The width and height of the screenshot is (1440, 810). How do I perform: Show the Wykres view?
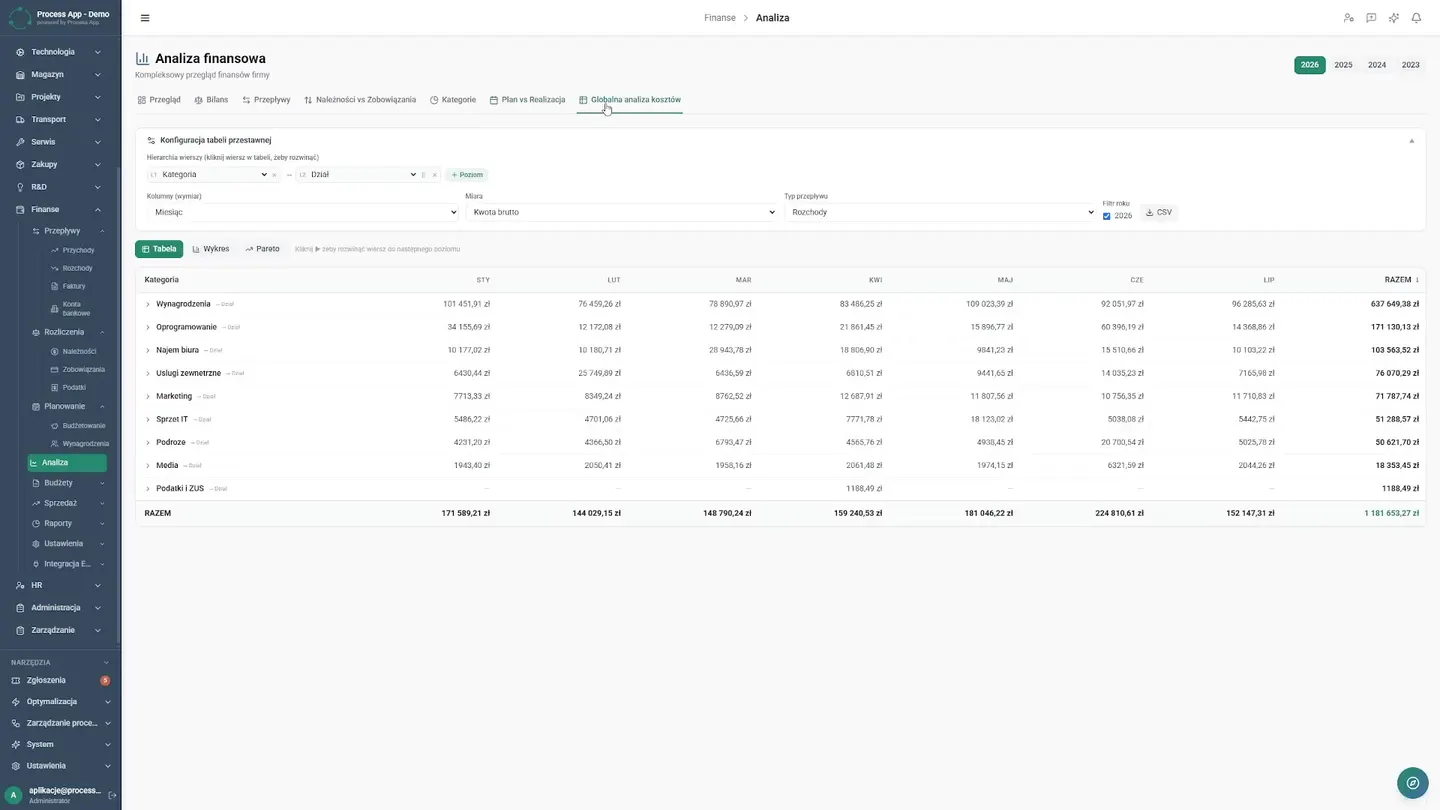(x=211, y=249)
